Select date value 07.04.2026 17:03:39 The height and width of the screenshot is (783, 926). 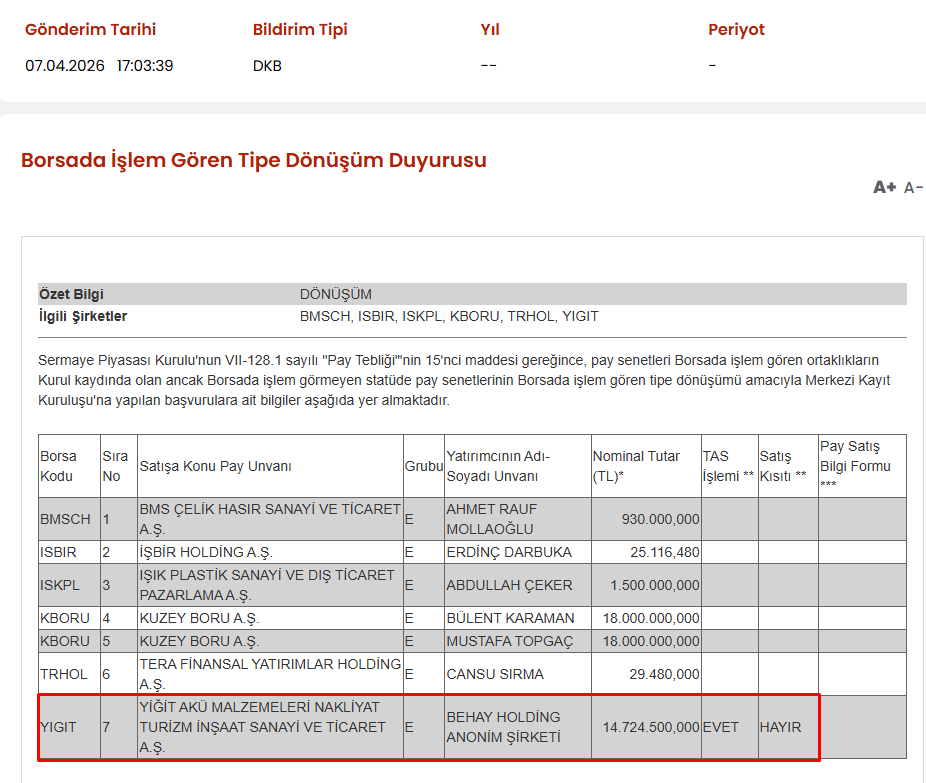pos(99,66)
